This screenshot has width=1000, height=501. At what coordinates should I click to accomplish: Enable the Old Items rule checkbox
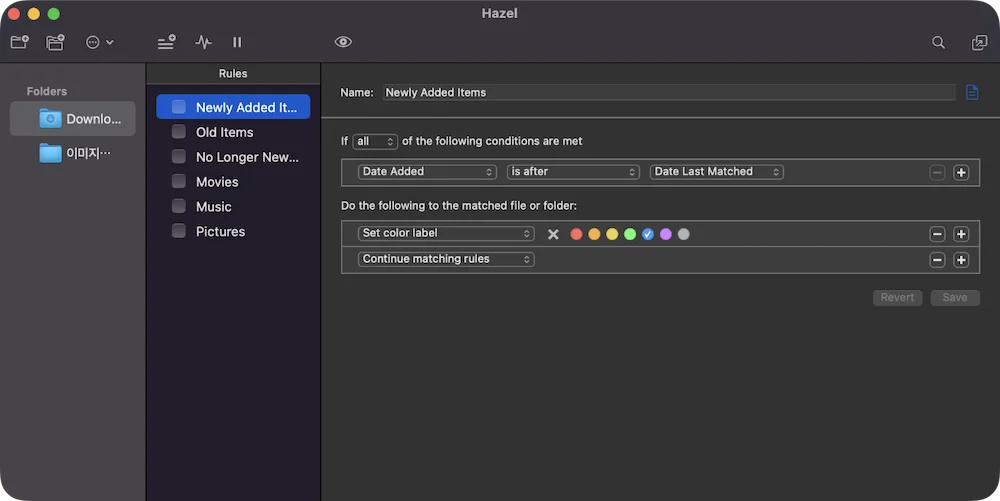[x=179, y=132]
